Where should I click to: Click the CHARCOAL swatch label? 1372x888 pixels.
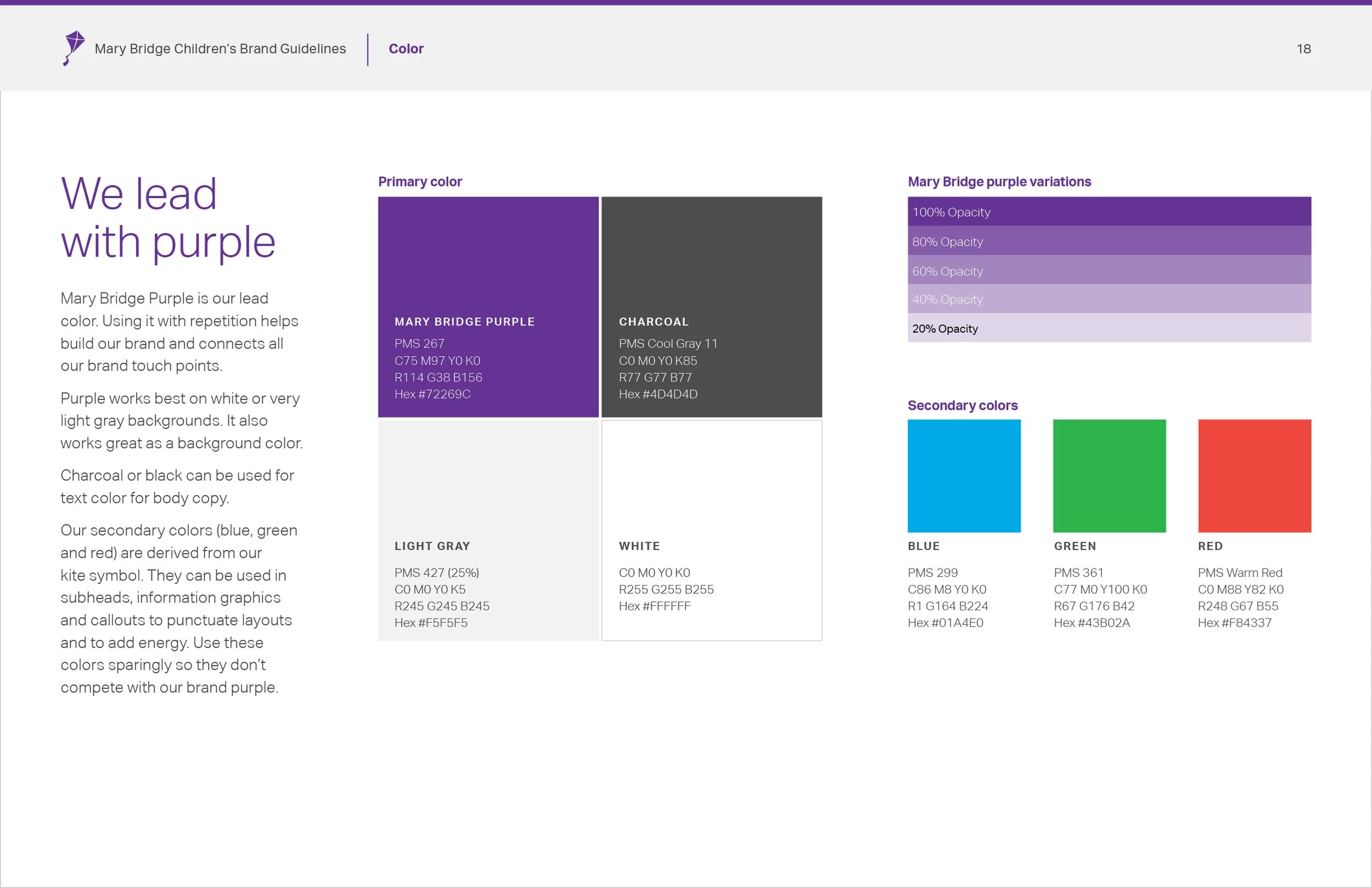pos(654,322)
